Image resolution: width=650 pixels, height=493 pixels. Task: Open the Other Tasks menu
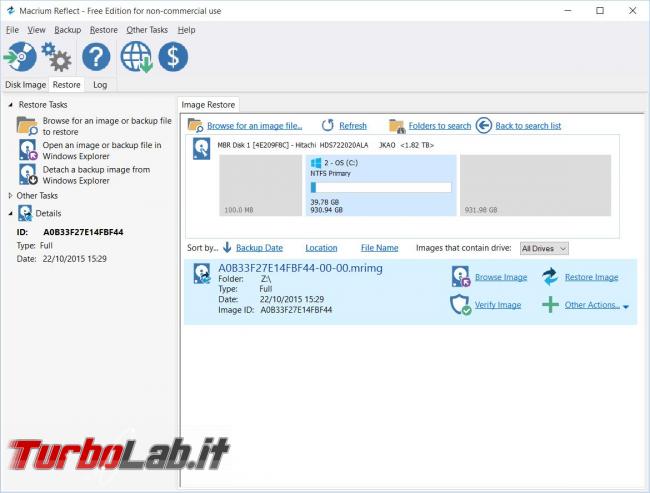pyautogui.click(x=147, y=30)
